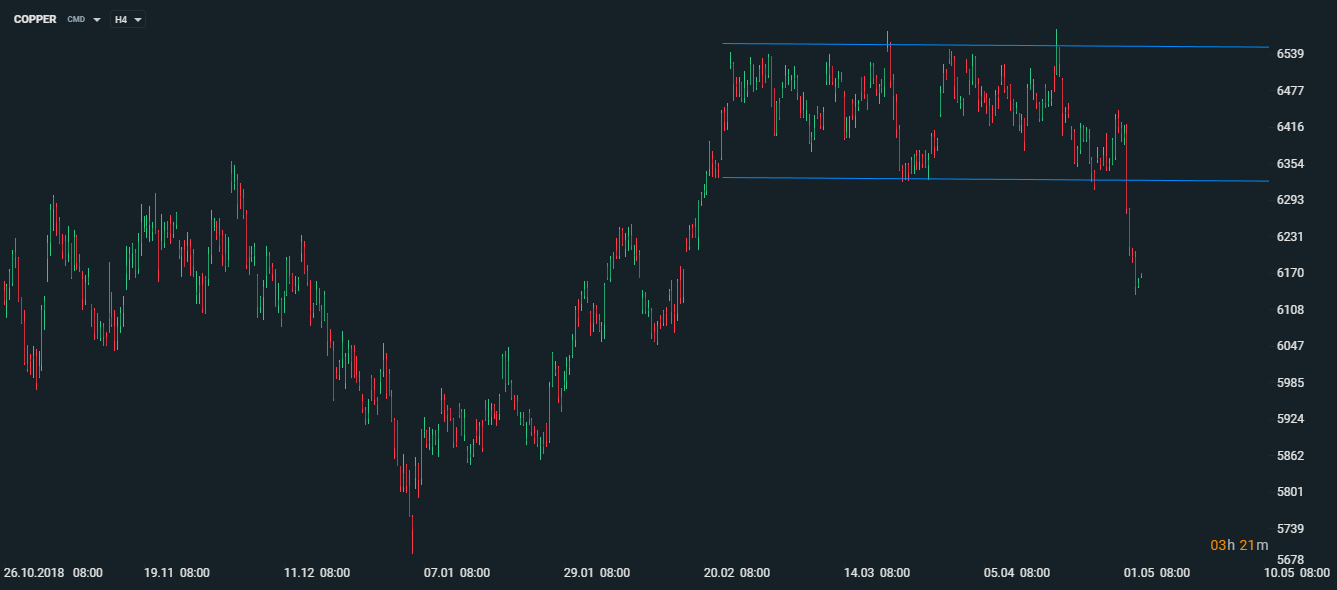Click the 26.10.2018 08:00 date label
This screenshot has width=1337, height=590.
[53, 573]
